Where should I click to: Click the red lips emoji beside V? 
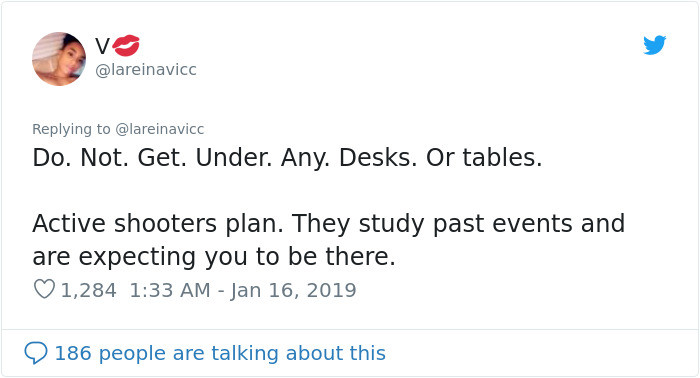tap(126, 46)
